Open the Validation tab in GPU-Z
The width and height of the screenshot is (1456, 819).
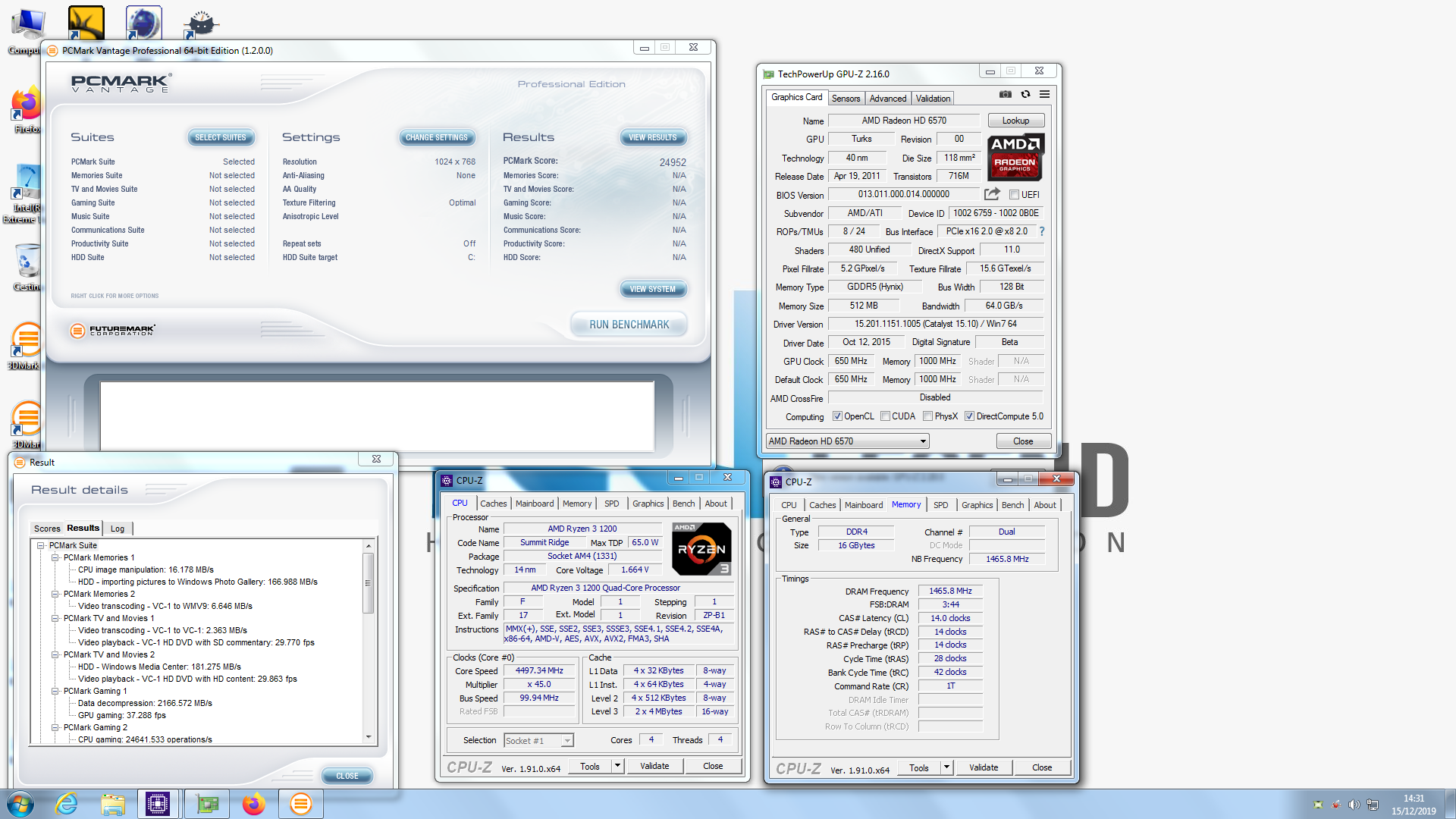(x=933, y=99)
